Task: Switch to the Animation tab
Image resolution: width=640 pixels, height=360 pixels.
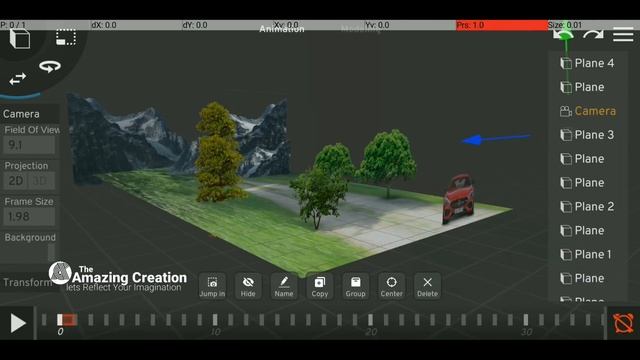Action: click(282, 29)
